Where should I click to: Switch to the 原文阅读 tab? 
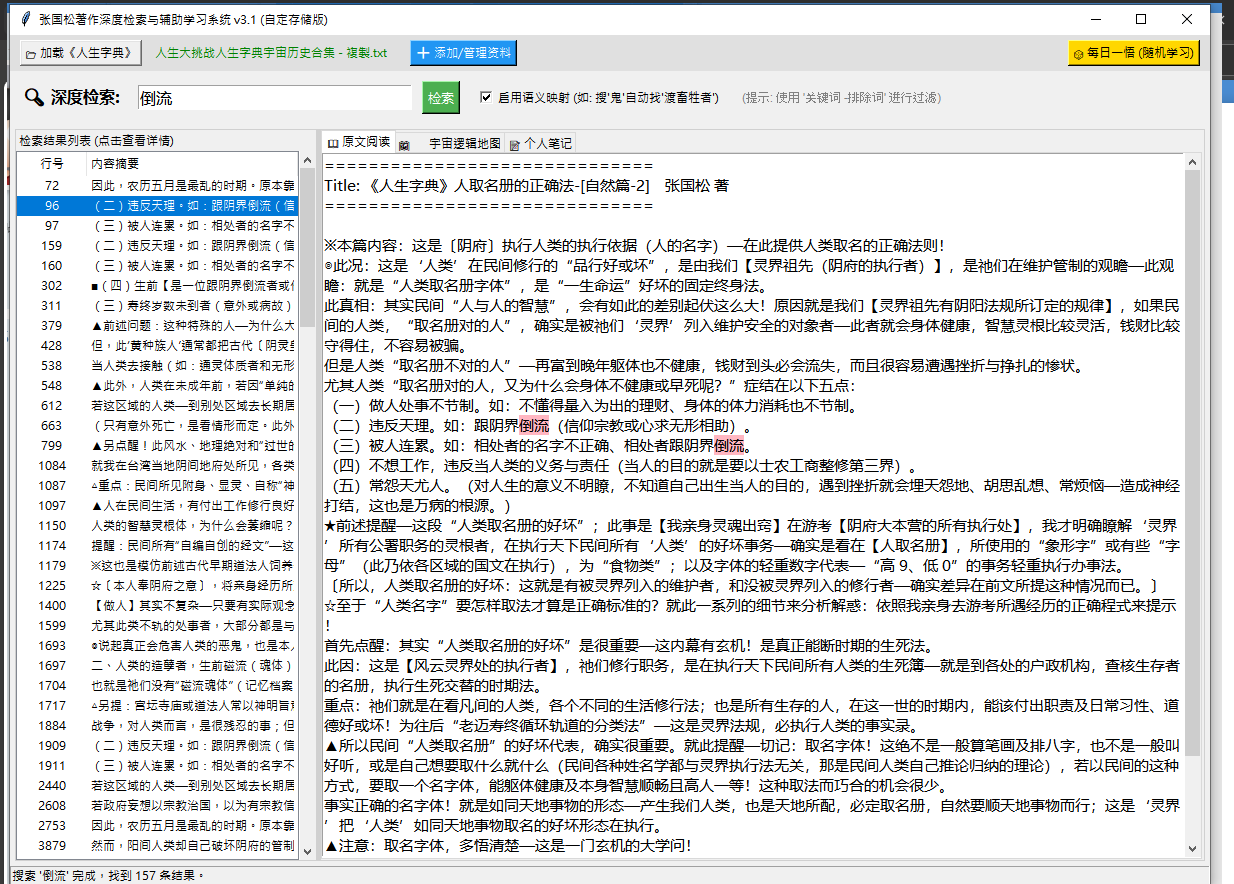[x=359, y=143]
